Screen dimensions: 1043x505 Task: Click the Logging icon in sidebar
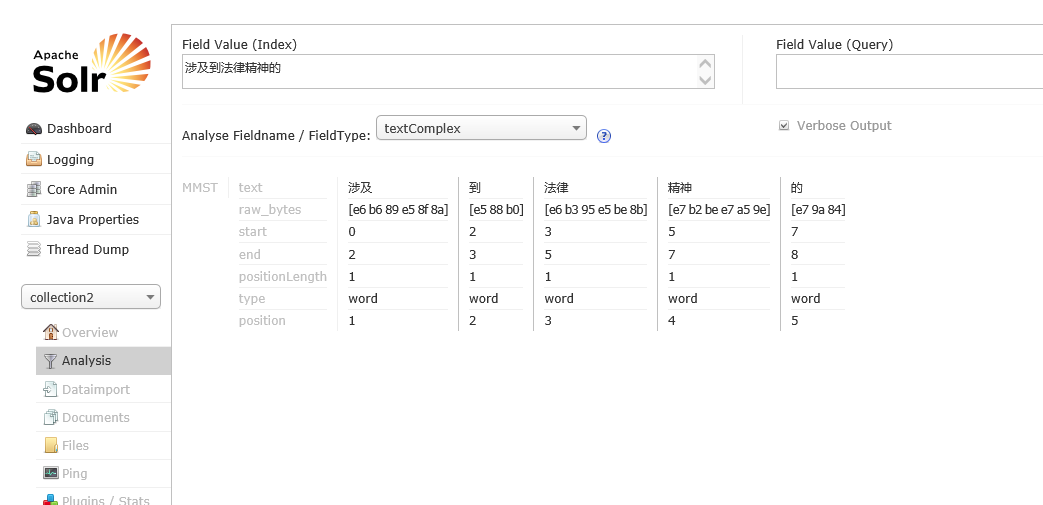click(x=33, y=160)
